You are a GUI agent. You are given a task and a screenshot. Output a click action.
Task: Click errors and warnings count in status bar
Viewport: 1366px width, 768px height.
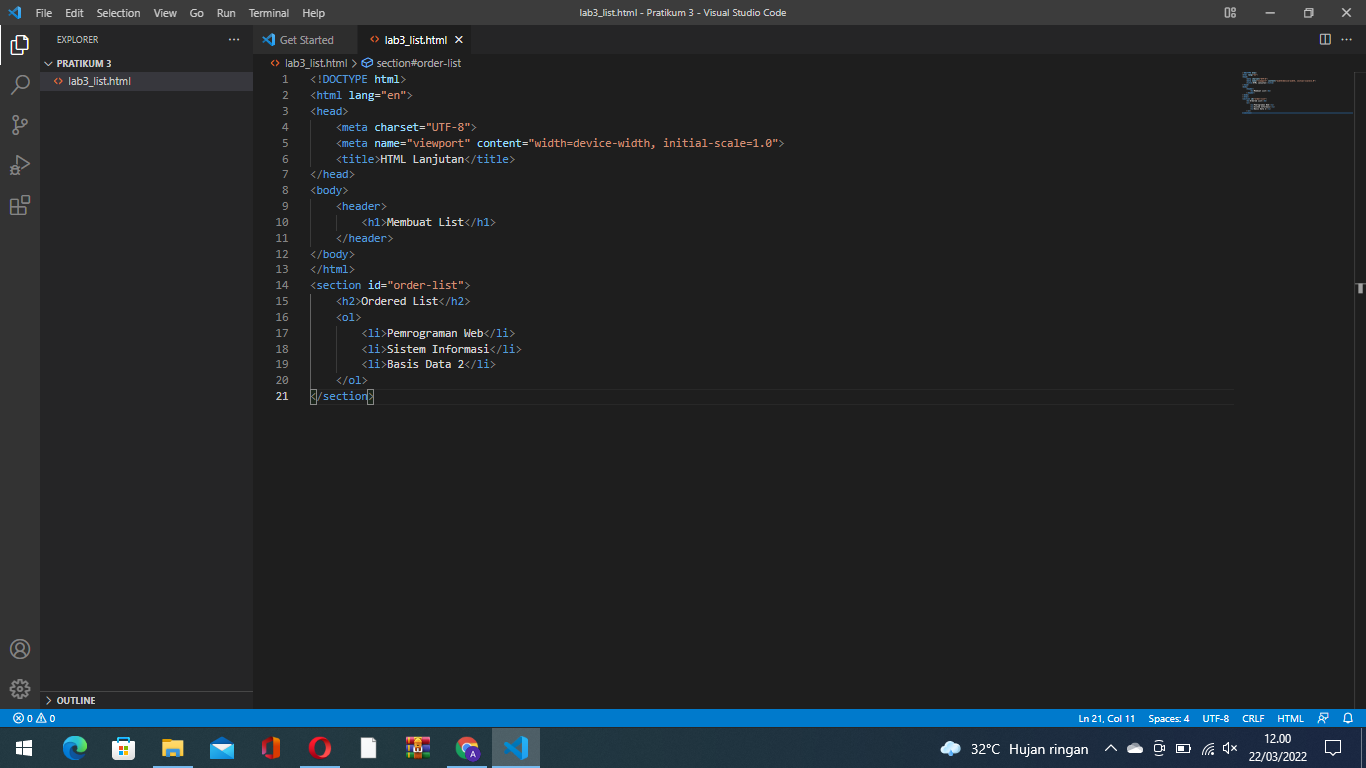tap(34, 718)
